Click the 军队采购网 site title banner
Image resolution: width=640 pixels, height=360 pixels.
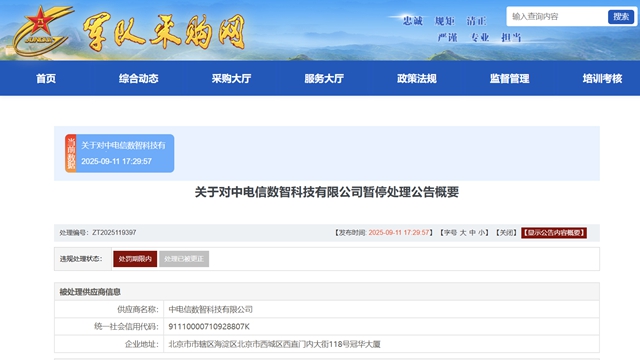pyautogui.click(x=164, y=32)
